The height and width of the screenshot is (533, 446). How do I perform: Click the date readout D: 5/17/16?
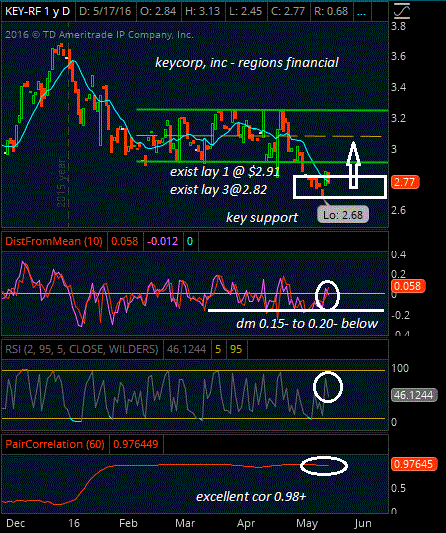click(x=105, y=11)
